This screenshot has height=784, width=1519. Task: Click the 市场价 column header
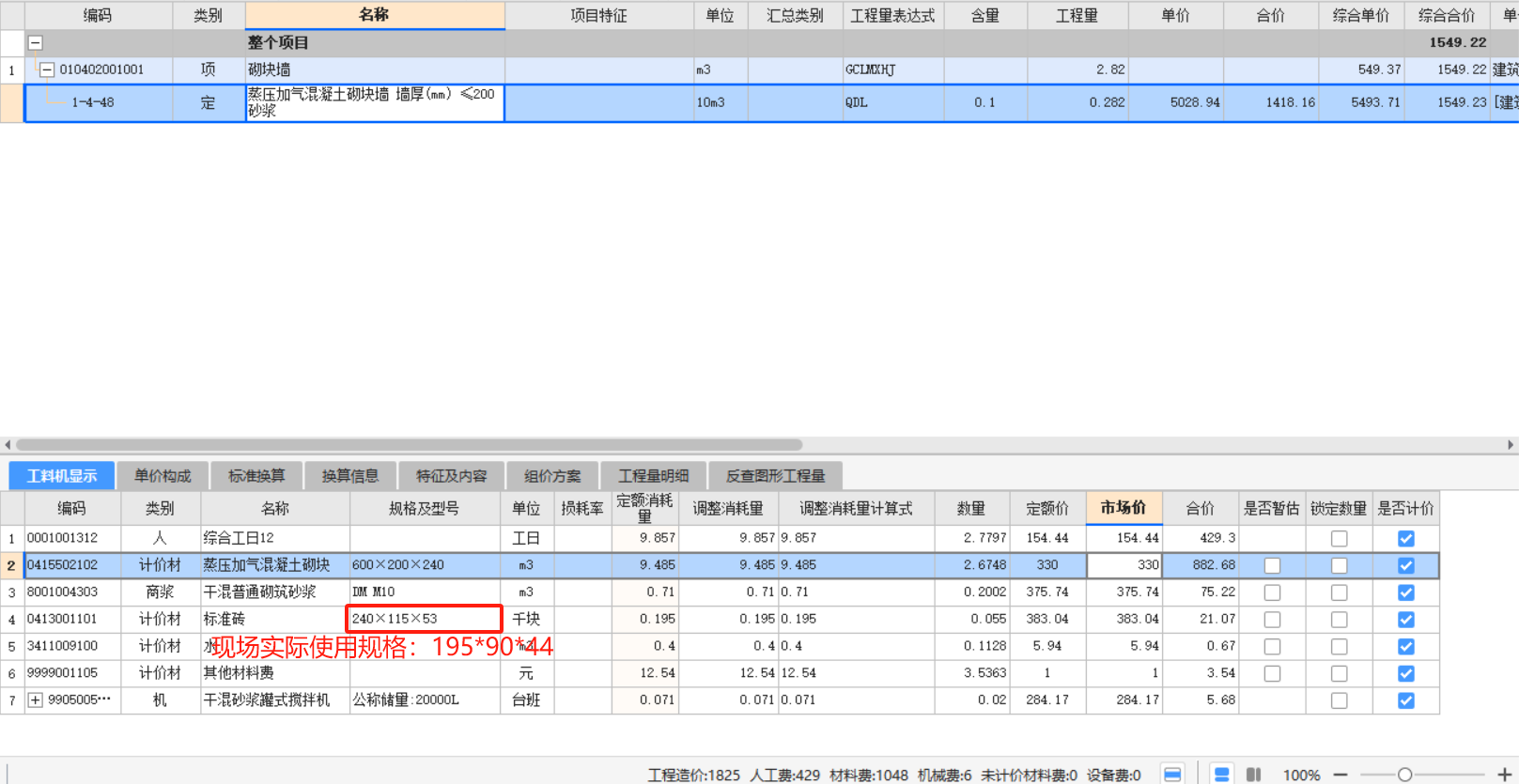[x=1124, y=508]
